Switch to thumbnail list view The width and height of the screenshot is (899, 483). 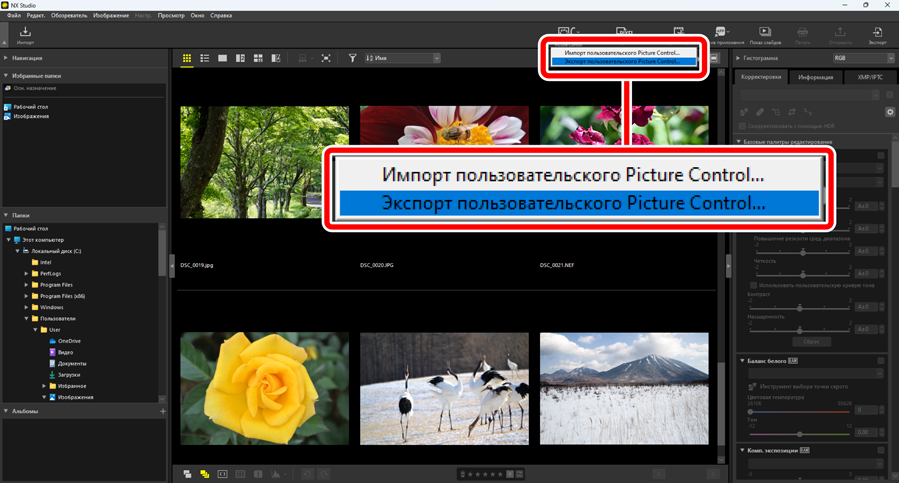(x=205, y=59)
